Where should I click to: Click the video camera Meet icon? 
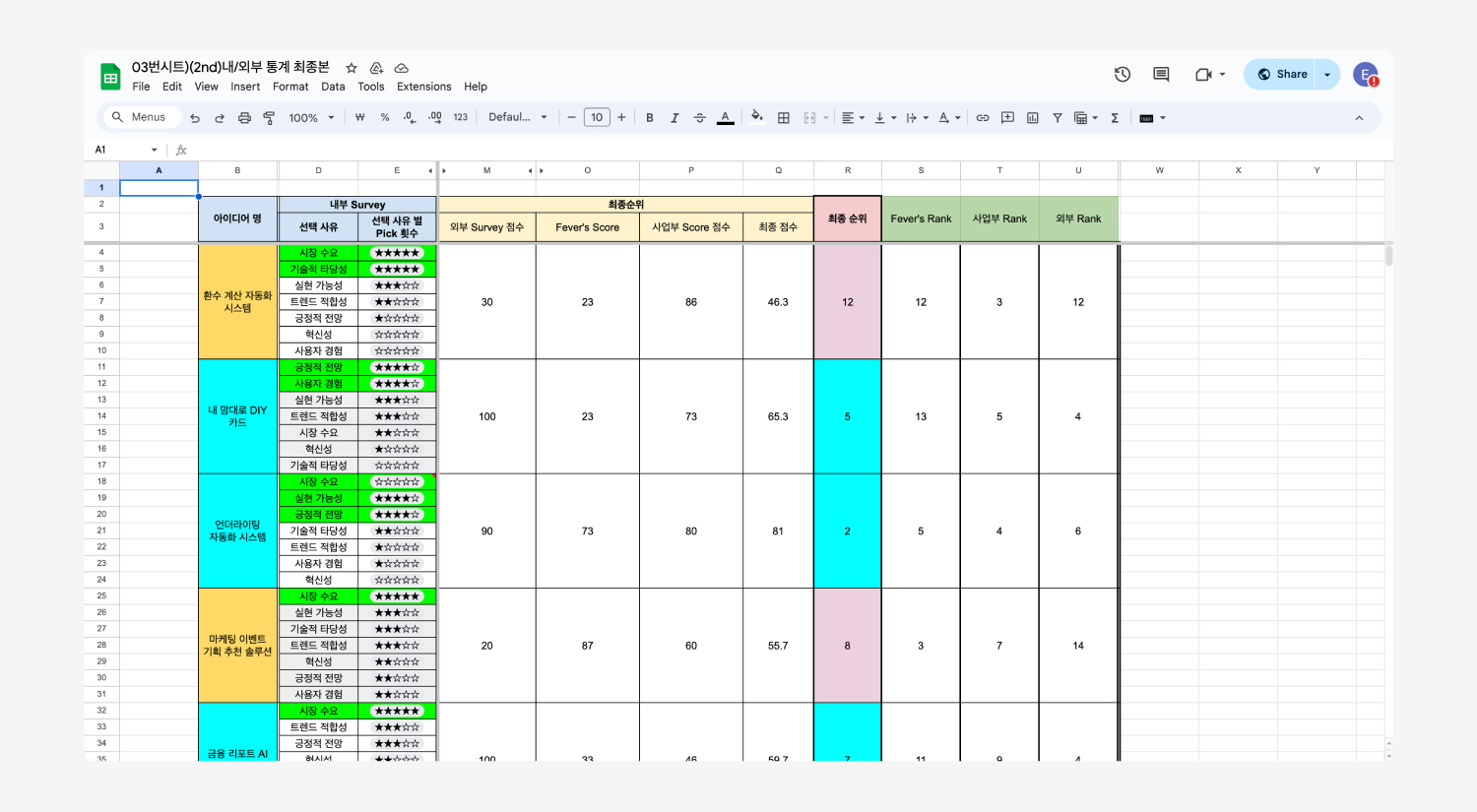1203,74
